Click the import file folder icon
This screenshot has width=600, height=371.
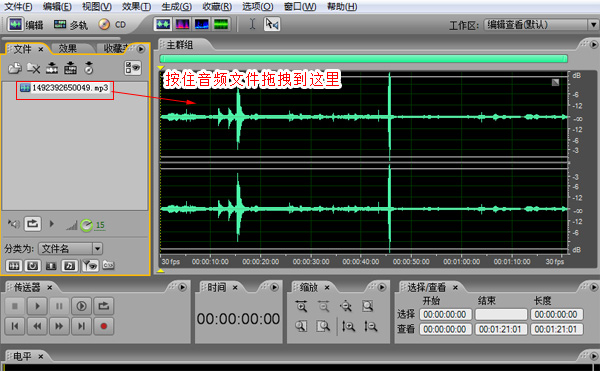[15, 68]
